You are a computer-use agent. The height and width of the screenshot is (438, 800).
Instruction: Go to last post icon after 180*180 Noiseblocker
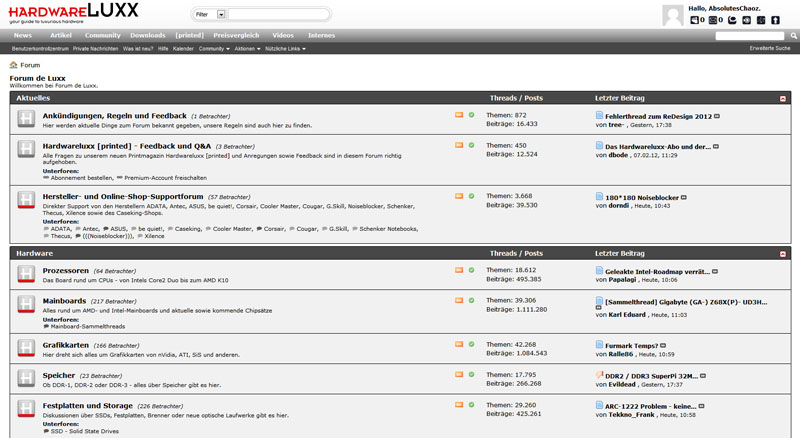684,198
